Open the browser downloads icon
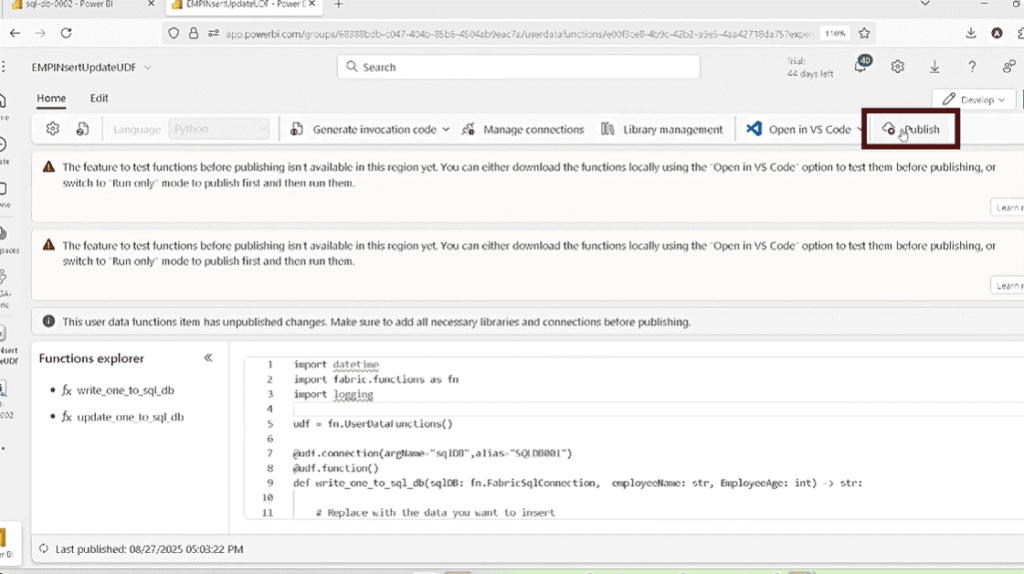 (971, 33)
